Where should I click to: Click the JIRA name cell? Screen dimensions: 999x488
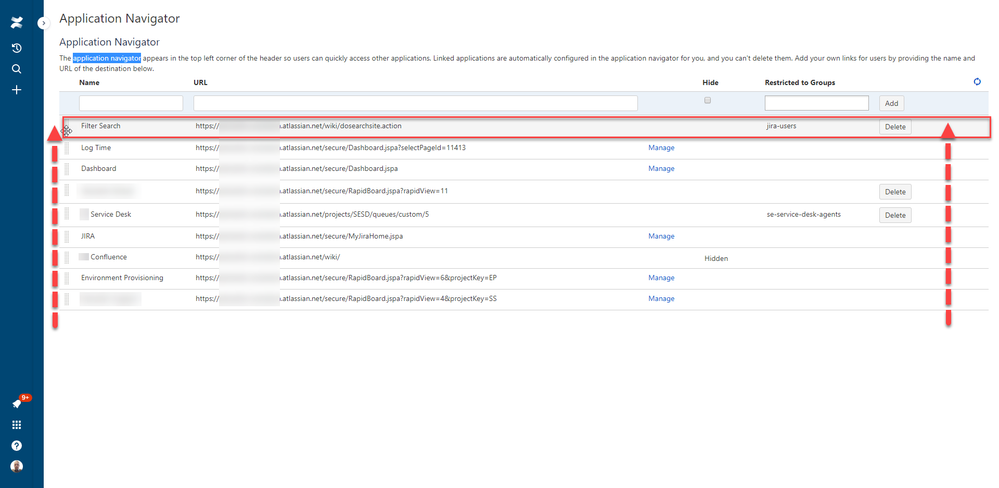(88, 236)
